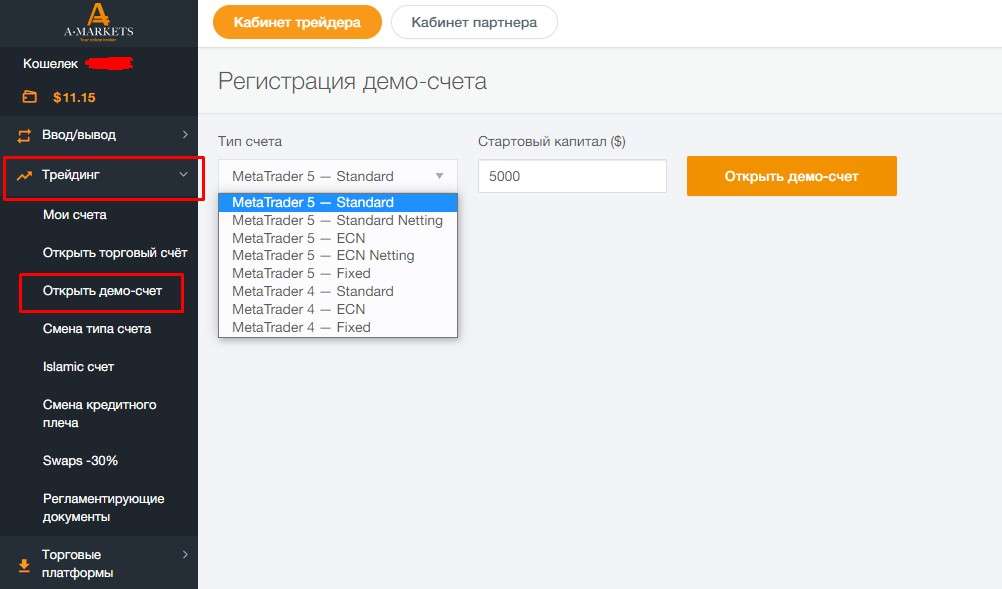The width and height of the screenshot is (1002, 589).
Task: Click the download icon for Торговые платформы
Action: coord(24,565)
